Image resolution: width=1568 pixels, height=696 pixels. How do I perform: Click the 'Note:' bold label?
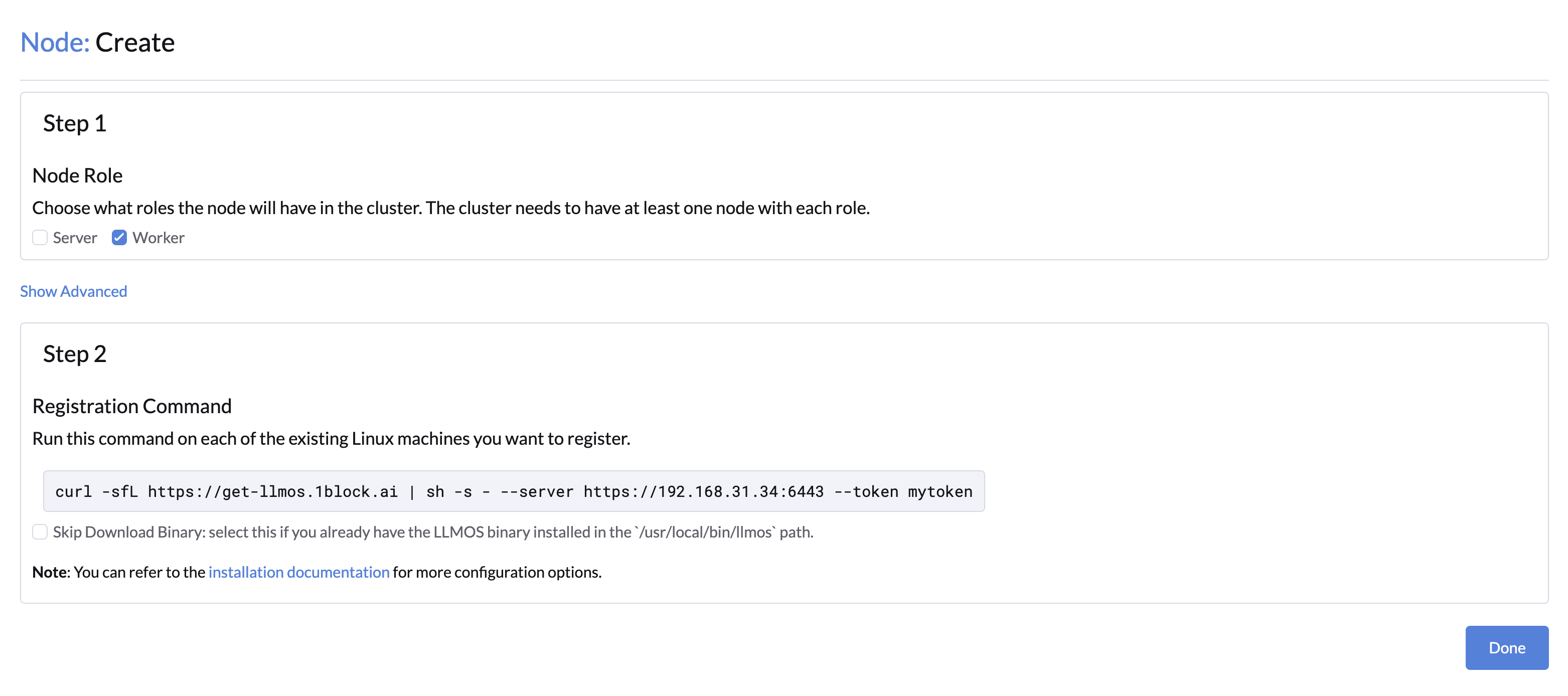51,573
